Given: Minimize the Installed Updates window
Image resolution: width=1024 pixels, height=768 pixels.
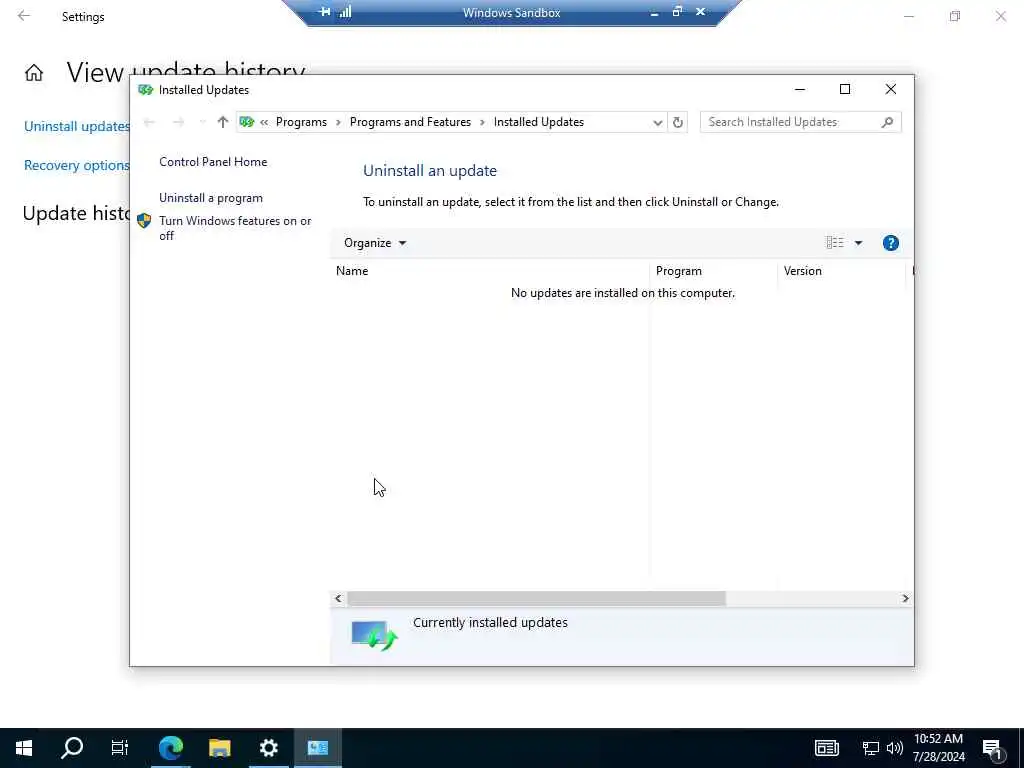Looking at the screenshot, I should (x=799, y=89).
